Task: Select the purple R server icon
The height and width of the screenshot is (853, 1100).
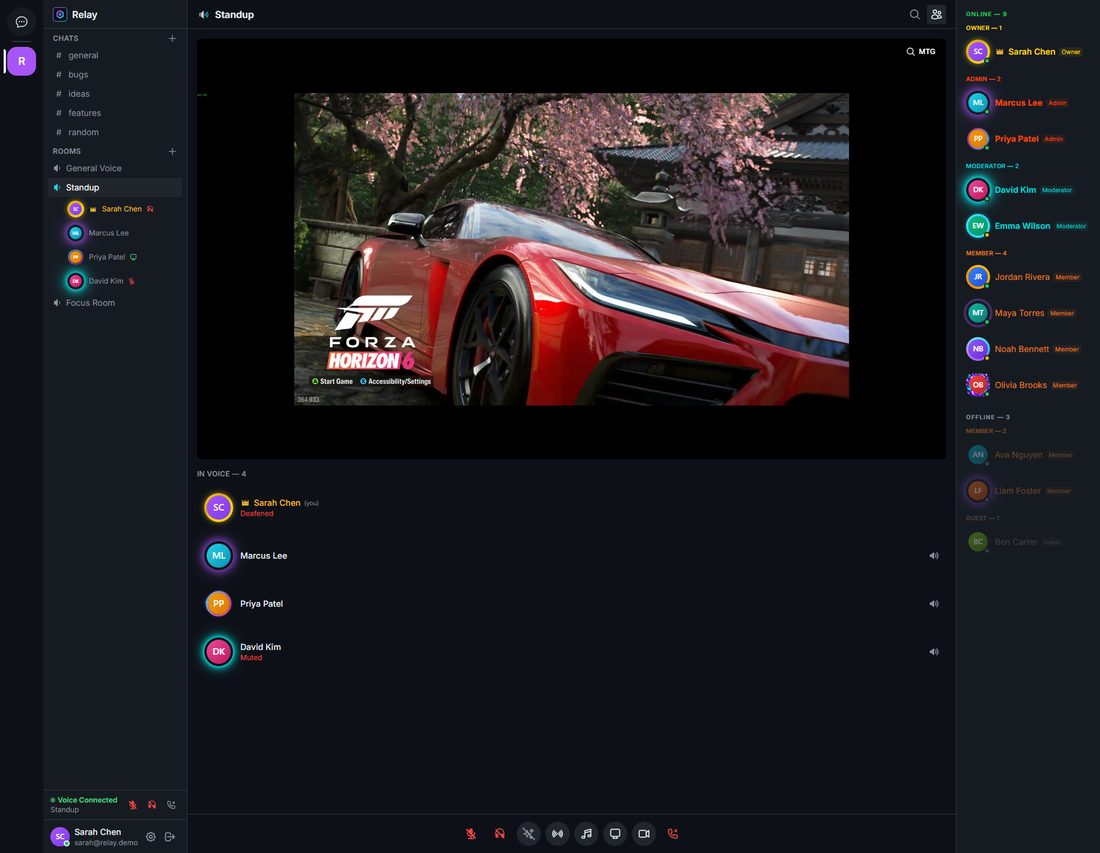Action: (x=22, y=61)
